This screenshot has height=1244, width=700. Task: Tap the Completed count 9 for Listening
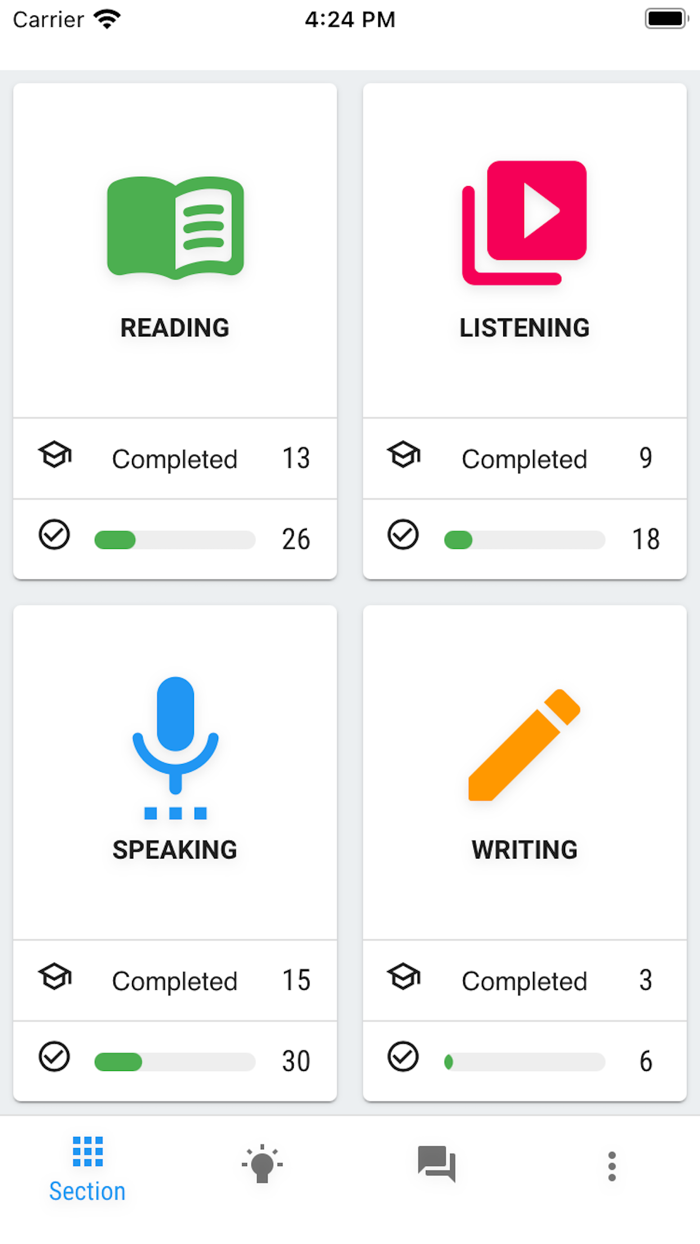tap(645, 459)
